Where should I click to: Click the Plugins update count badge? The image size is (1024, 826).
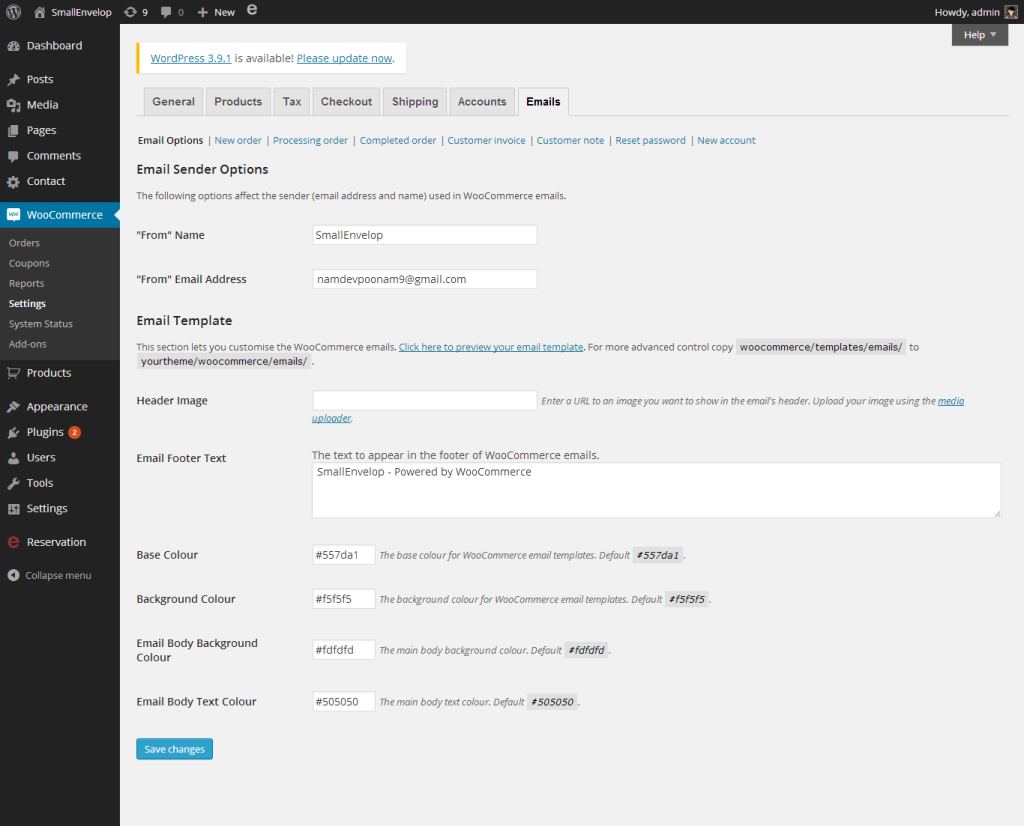coord(74,432)
